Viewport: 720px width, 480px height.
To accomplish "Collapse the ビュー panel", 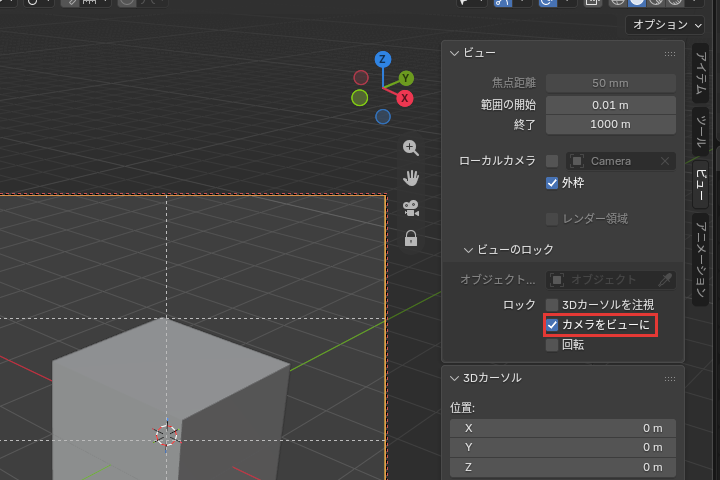I will 455,53.
